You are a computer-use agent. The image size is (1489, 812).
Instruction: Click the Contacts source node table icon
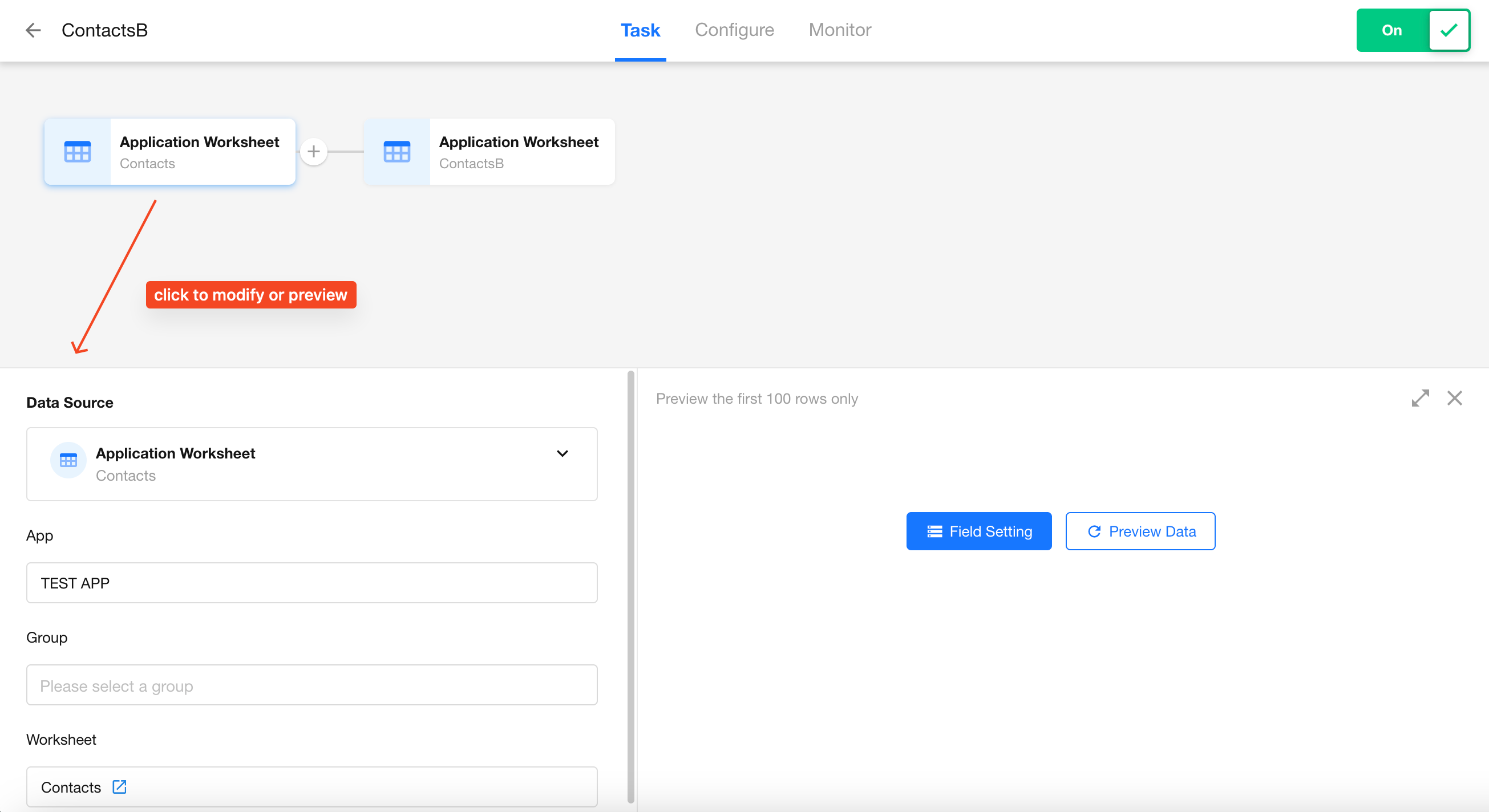pyautogui.click(x=78, y=152)
